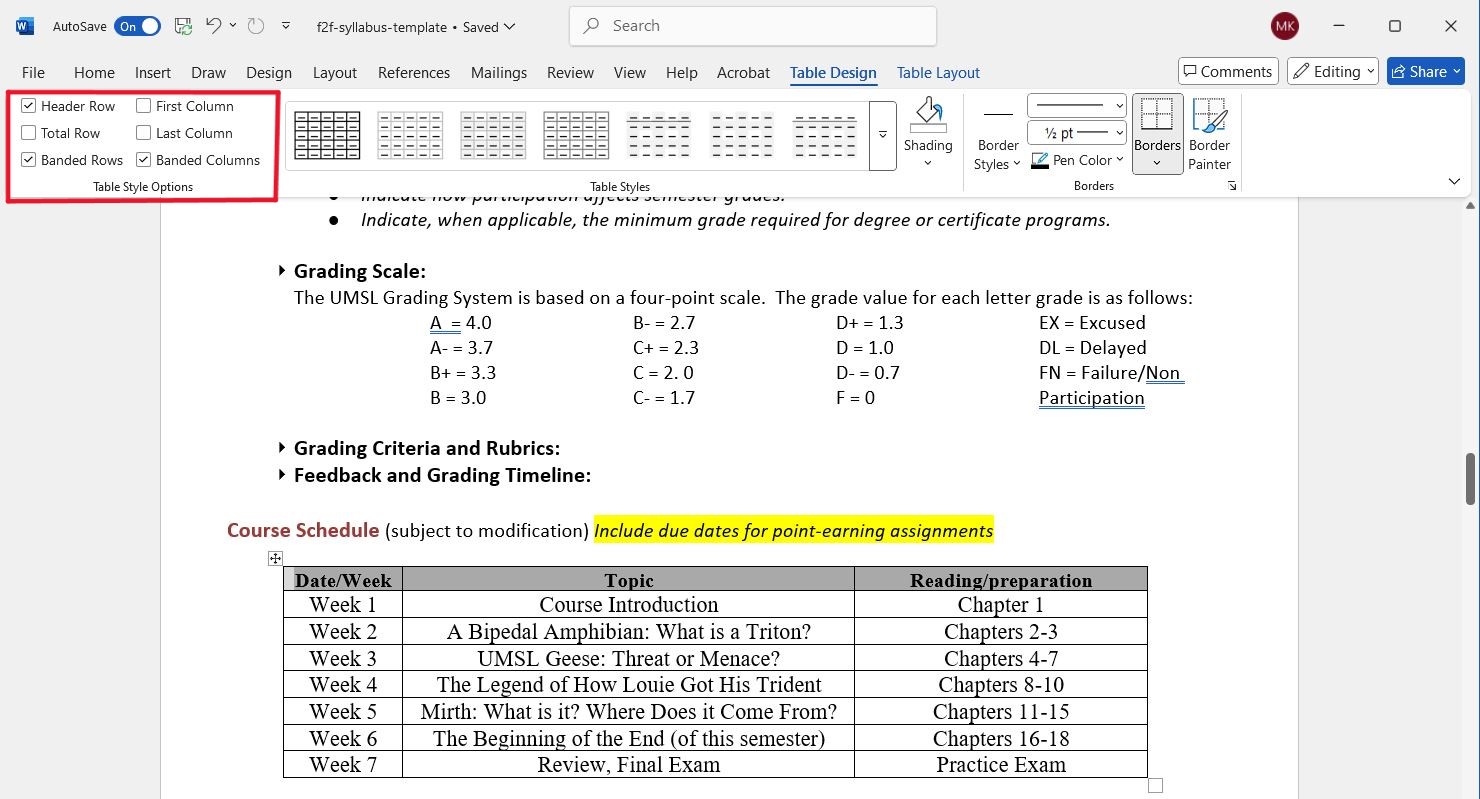
Task: Open the Borders dropdown arrow
Action: [1157, 164]
